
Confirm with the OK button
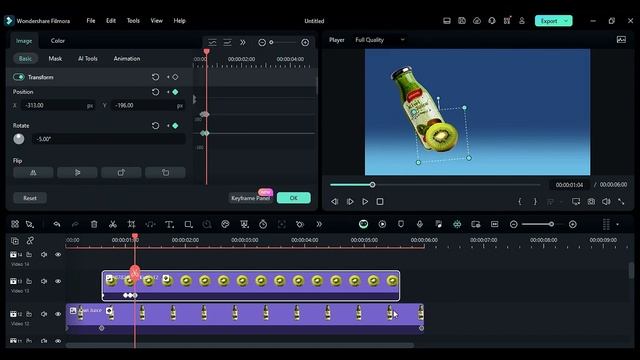pyautogui.click(x=293, y=198)
